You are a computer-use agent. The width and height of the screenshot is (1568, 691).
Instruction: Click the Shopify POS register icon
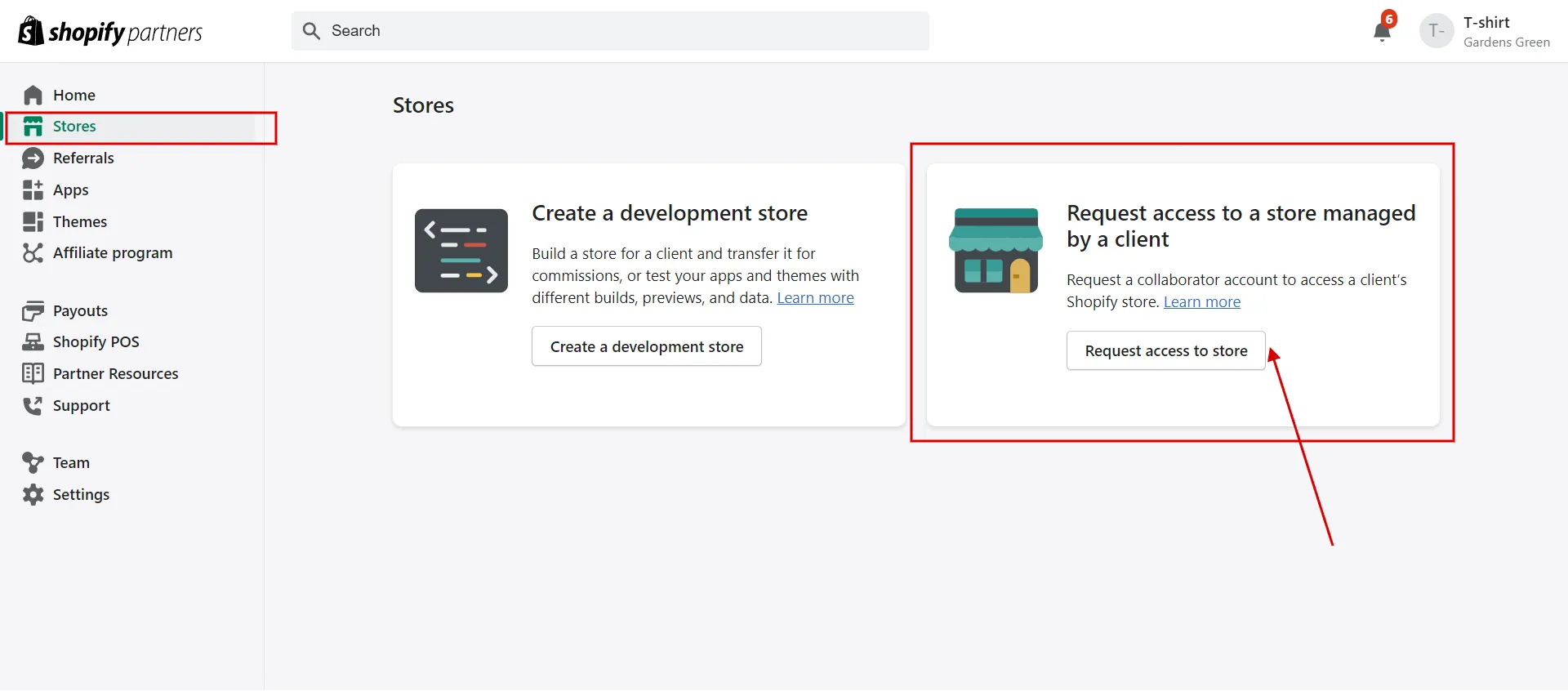pyautogui.click(x=33, y=342)
